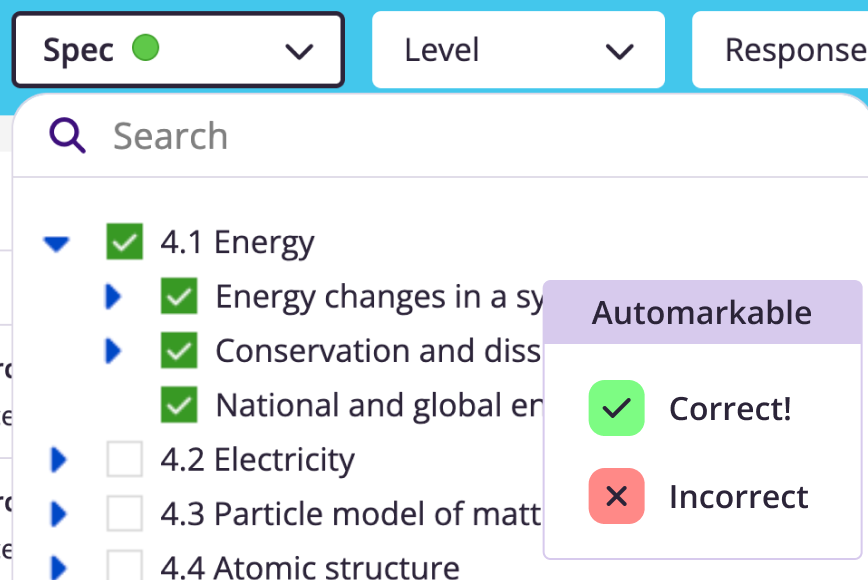Tick the 4.2 Electricity checkbox
Viewport: 868px width, 580px height.
(125, 459)
